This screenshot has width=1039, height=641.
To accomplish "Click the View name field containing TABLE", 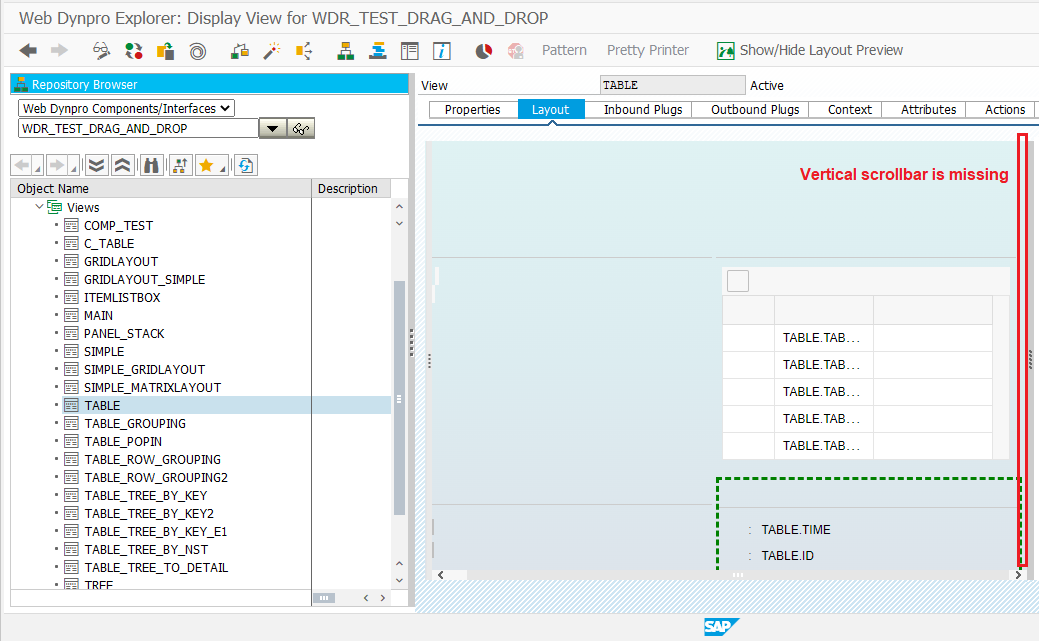I will click(x=673, y=85).
